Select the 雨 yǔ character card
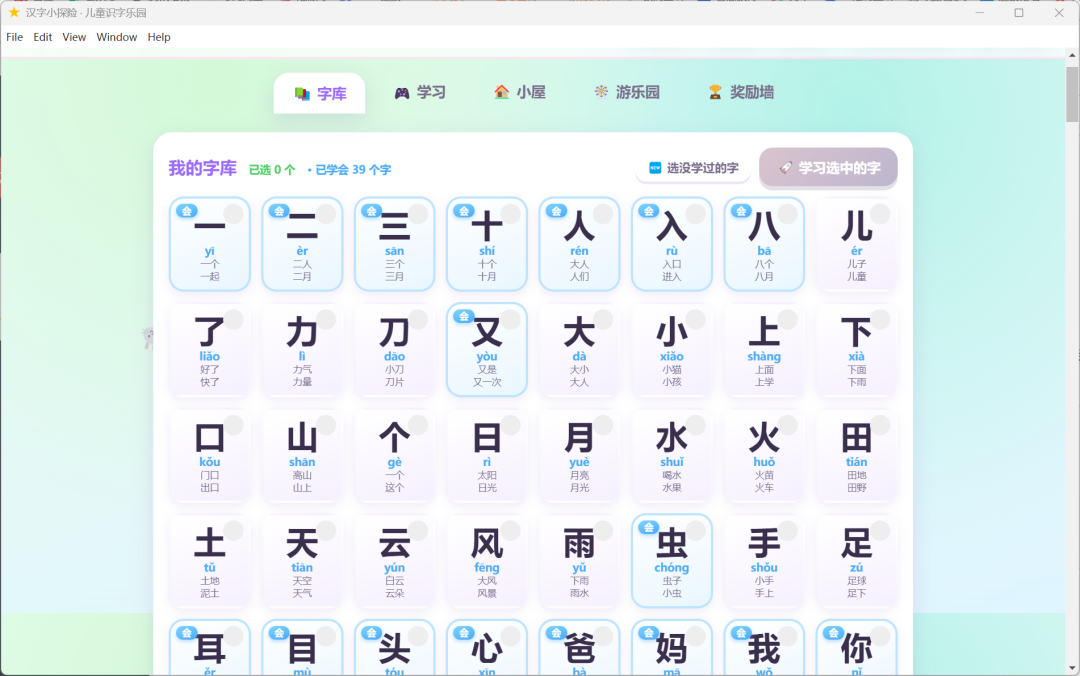This screenshot has width=1080, height=676. [x=579, y=561]
